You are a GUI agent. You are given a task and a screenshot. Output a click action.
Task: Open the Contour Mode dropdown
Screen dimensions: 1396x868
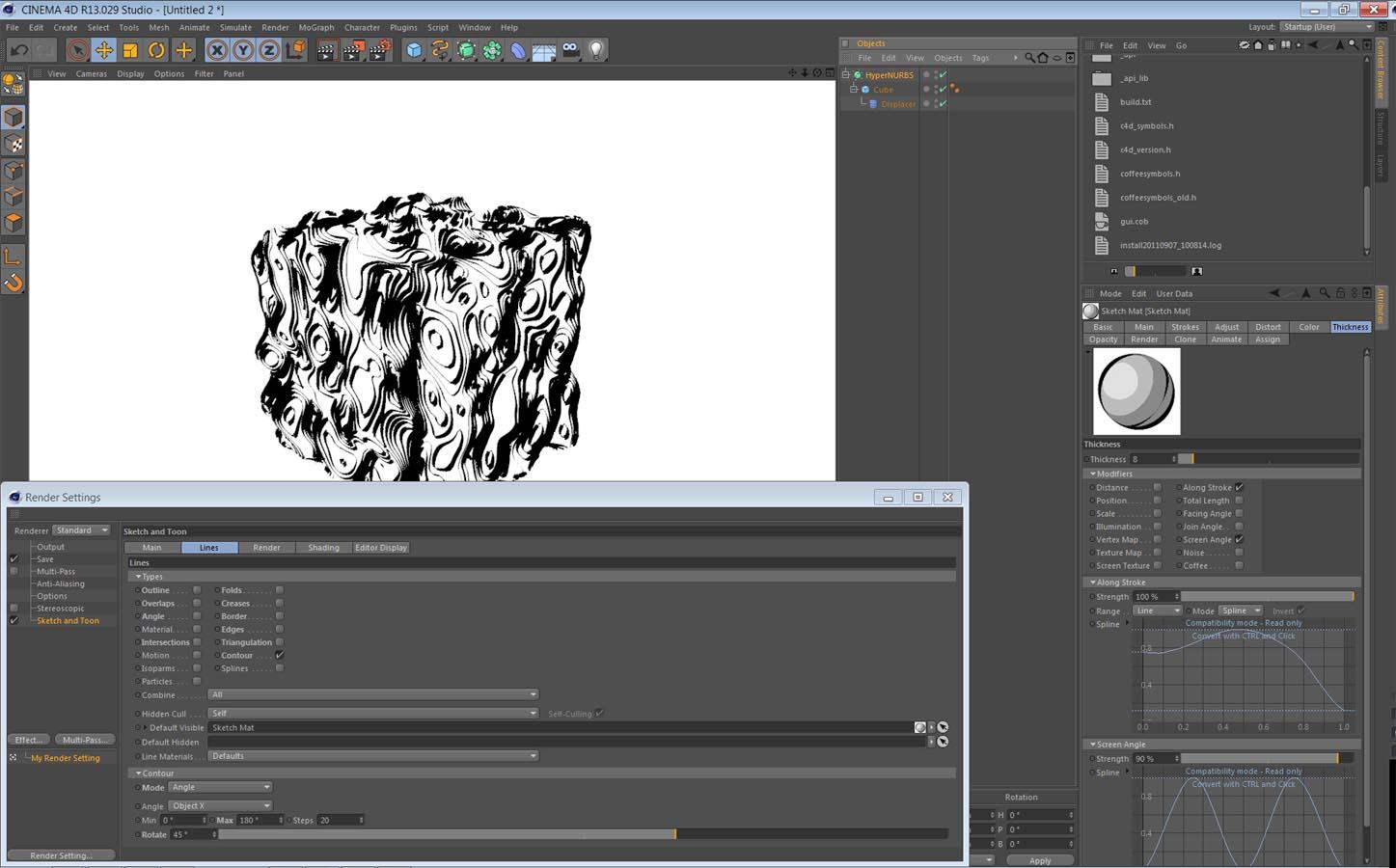coord(220,787)
